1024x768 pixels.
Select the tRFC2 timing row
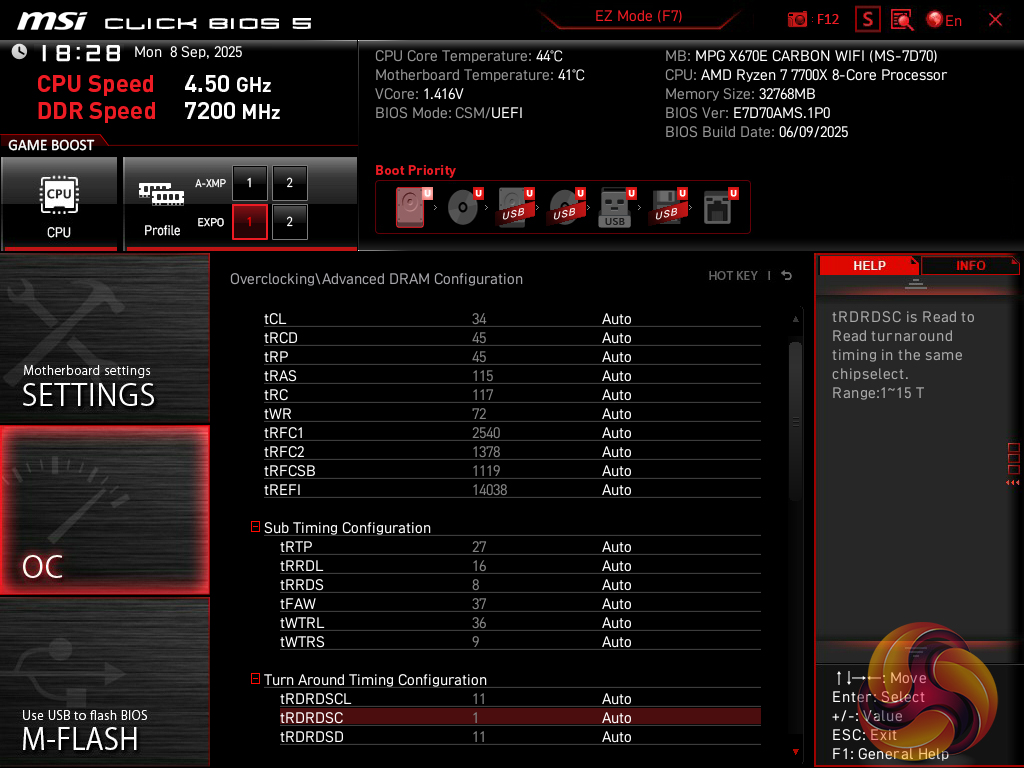point(512,451)
